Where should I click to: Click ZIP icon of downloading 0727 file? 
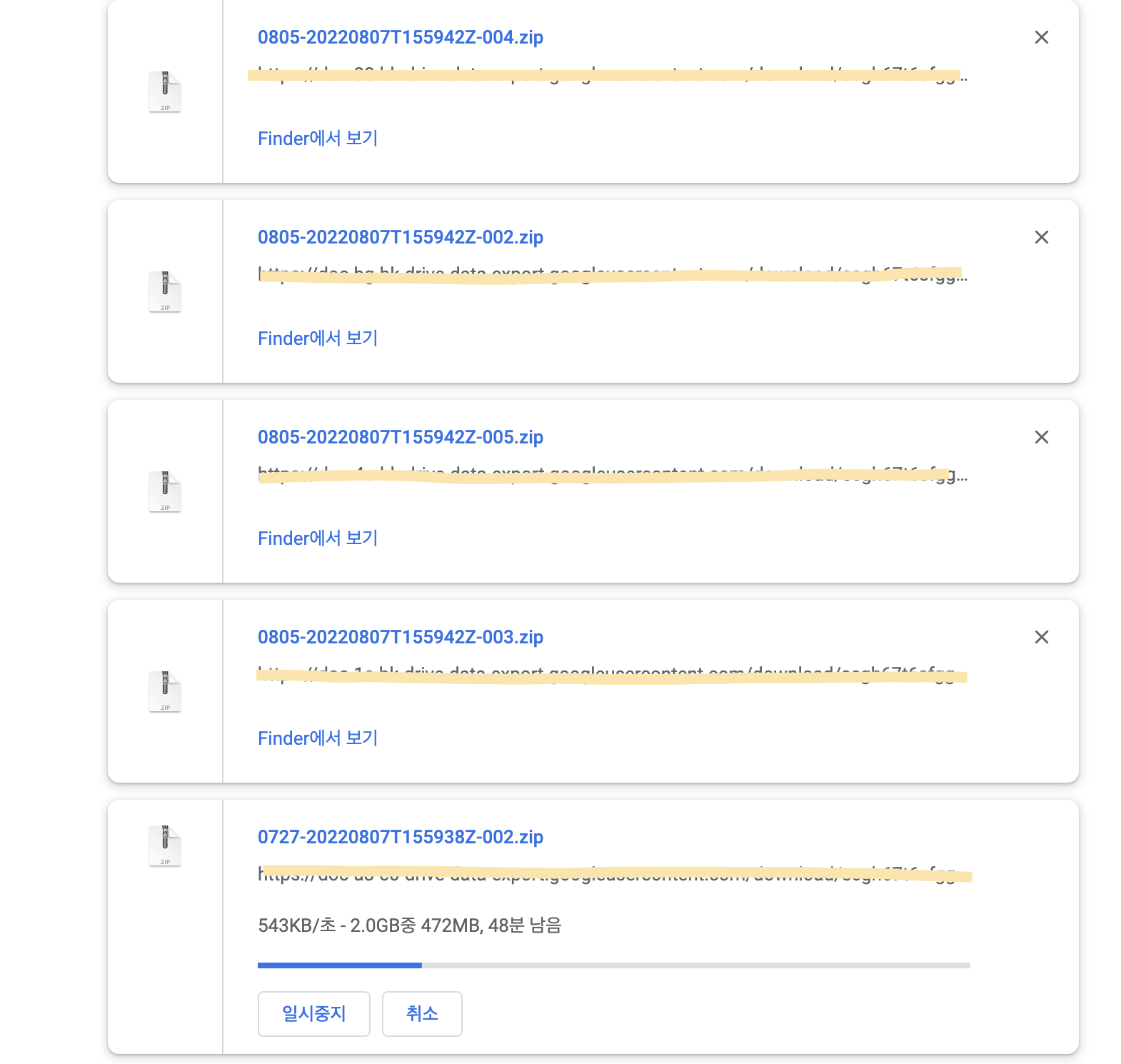pos(165,846)
